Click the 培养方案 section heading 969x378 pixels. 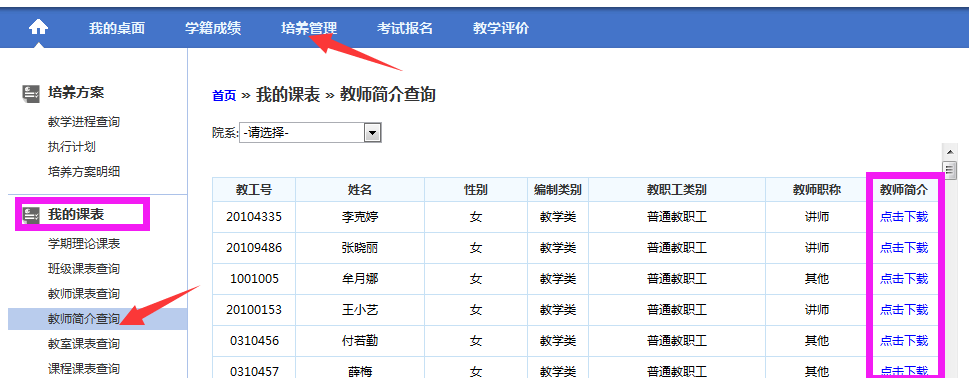(x=76, y=93)
